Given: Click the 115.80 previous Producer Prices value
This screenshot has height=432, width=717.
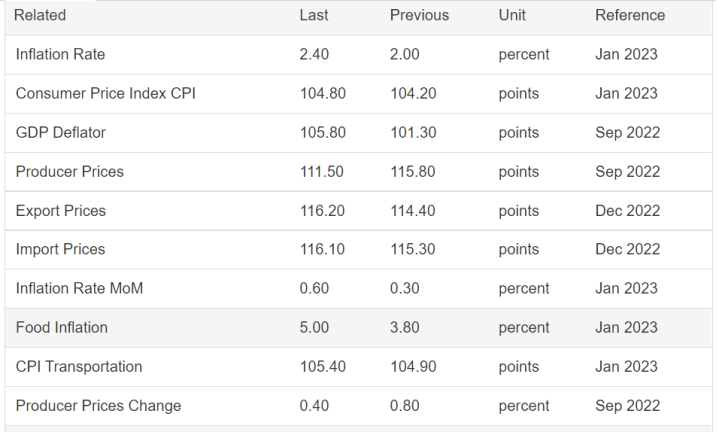Looking at the screenshot, I should pos(413,171).
